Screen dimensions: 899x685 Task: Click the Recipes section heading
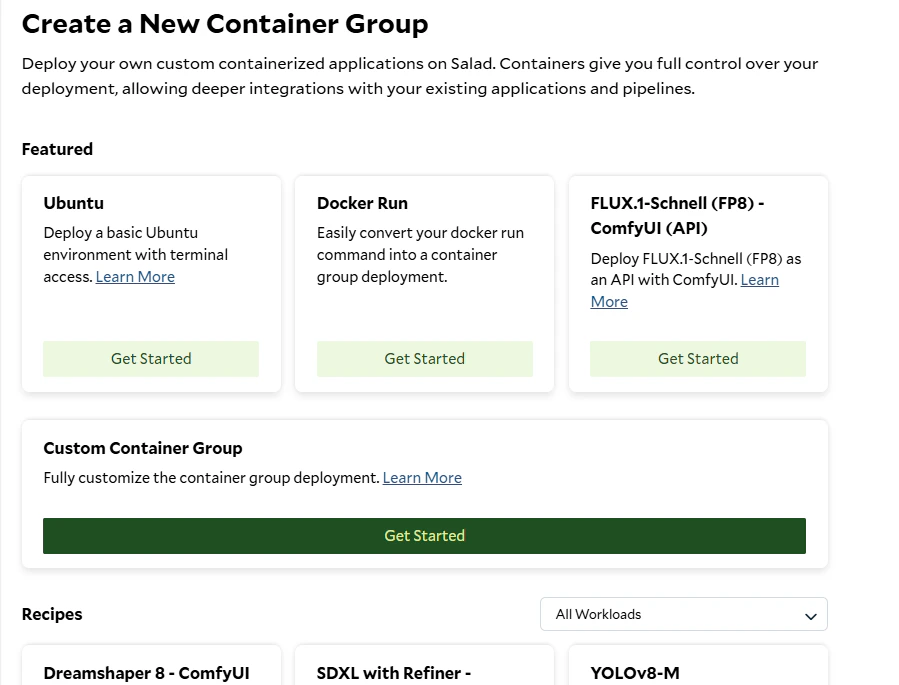tap(52, 614)
